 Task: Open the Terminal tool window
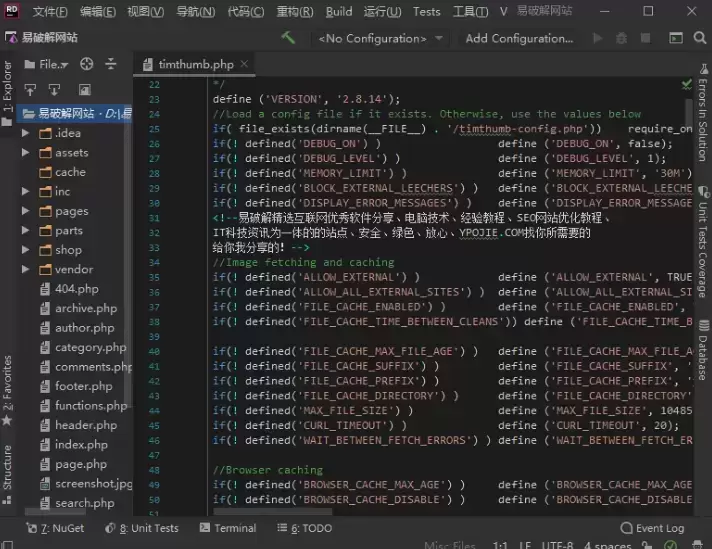click(x=228, y=528)
